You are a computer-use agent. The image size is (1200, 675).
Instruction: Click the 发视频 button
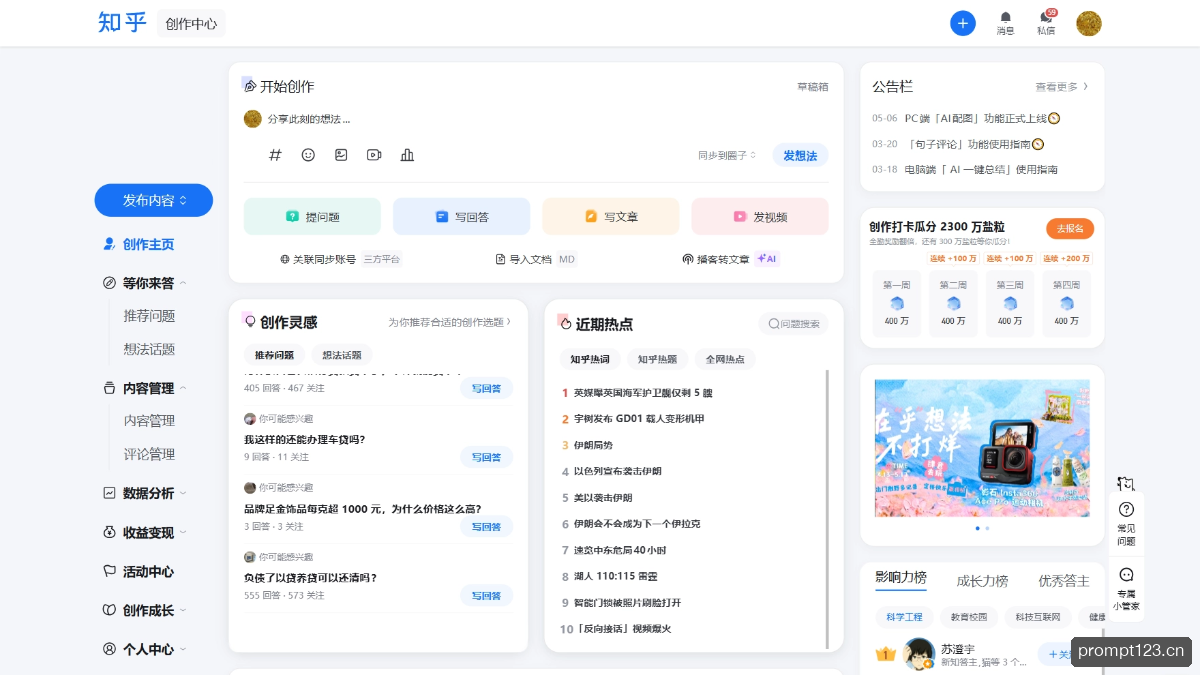760,216
